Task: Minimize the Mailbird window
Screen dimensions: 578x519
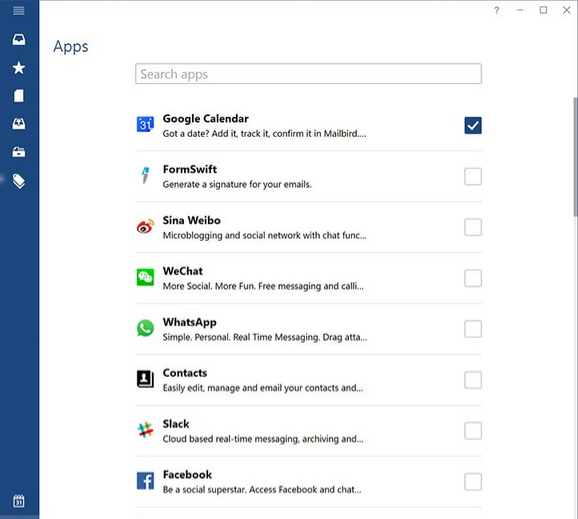Action: [520, 10]
